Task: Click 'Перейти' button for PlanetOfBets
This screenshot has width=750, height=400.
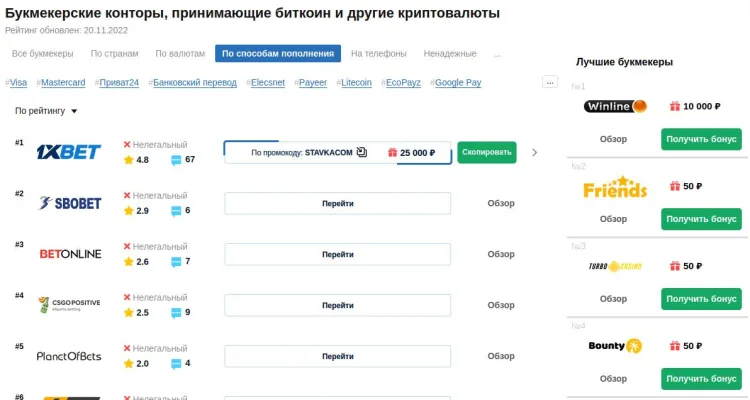Action: (338, 356)
